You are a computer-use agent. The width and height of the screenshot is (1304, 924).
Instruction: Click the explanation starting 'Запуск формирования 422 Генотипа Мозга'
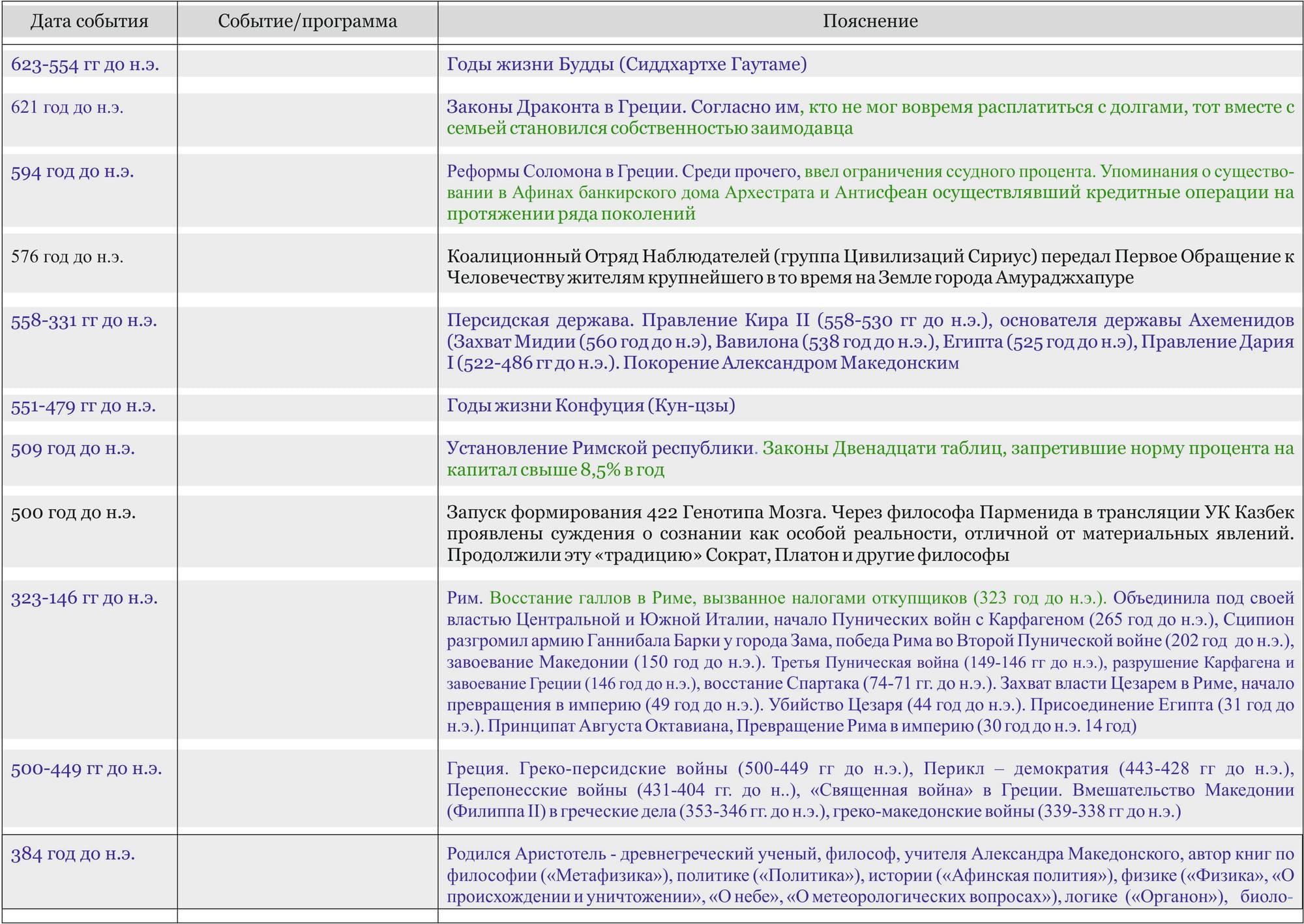[870, 534]
